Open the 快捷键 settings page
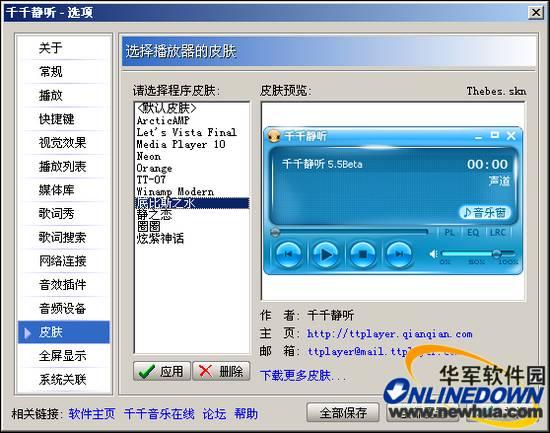The image size is (550, 433). pos(63,119)
